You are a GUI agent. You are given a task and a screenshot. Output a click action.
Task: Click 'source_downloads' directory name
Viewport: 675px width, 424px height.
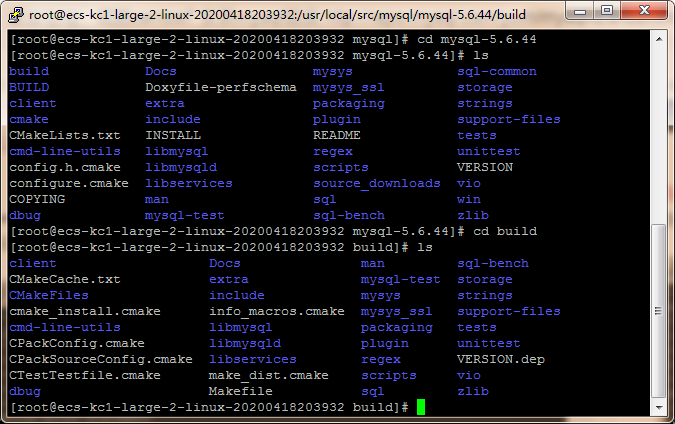(x=377, y=183)
